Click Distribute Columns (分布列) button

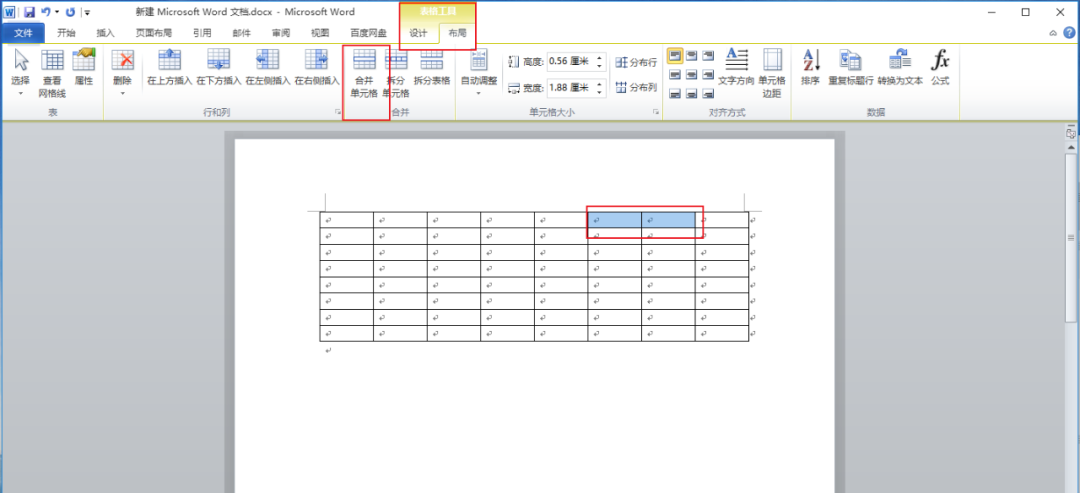pyautogui.click(x=636, y=88)
